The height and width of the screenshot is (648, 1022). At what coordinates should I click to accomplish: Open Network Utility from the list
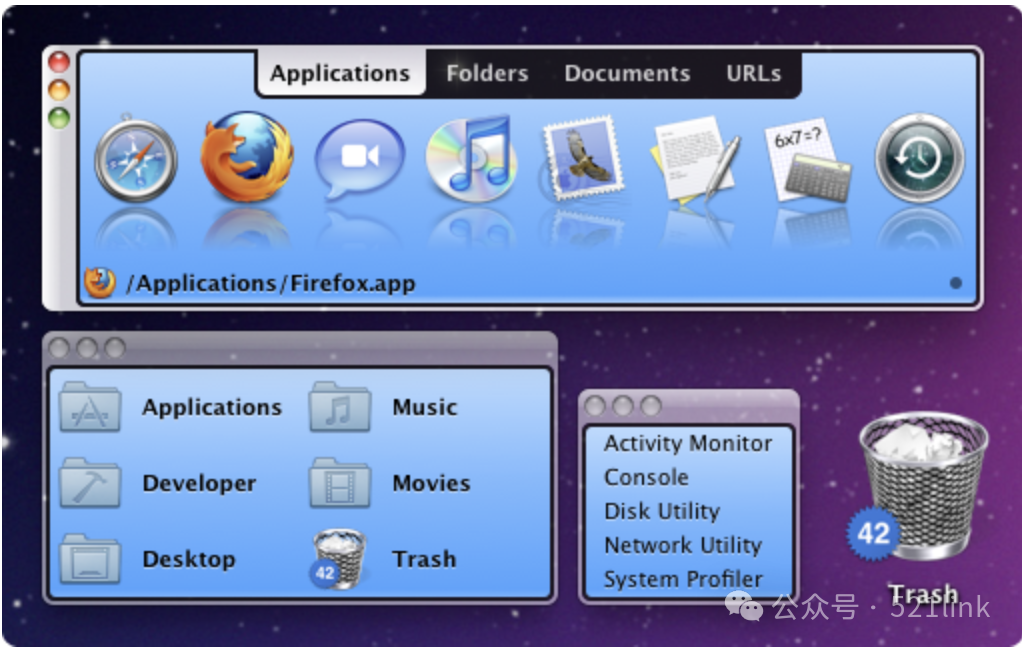coord(682,545)
